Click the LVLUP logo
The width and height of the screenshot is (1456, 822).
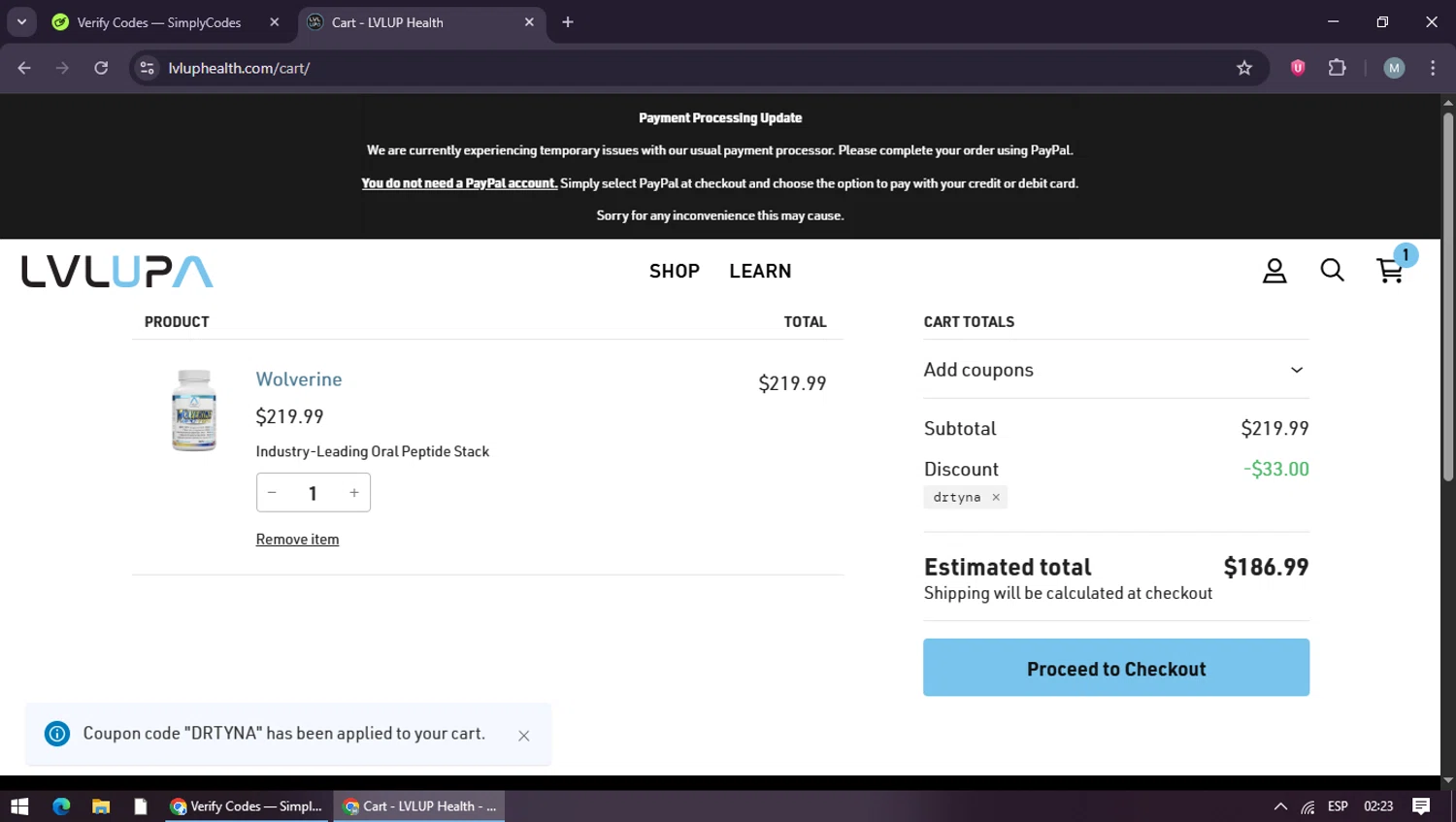coord(117,272)
